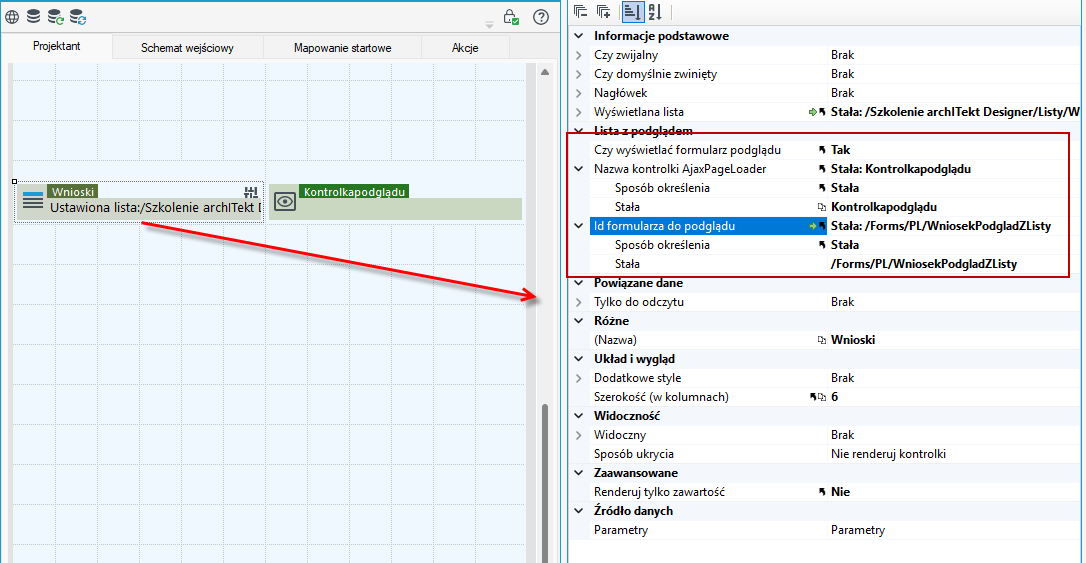
Task: Click Brak value of Dodatkowe style
Action: [x=954, y=378]
